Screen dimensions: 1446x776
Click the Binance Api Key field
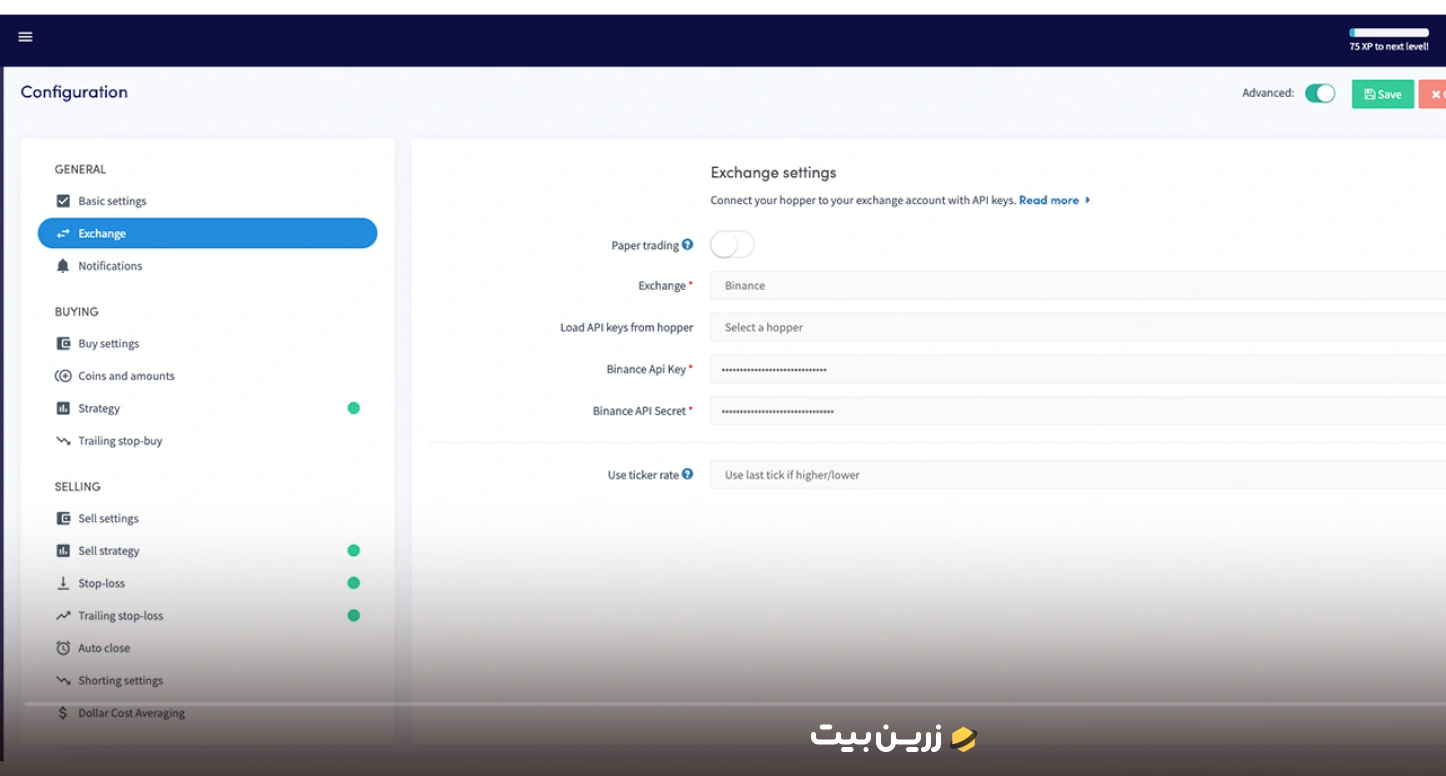tap(1078, 370)
